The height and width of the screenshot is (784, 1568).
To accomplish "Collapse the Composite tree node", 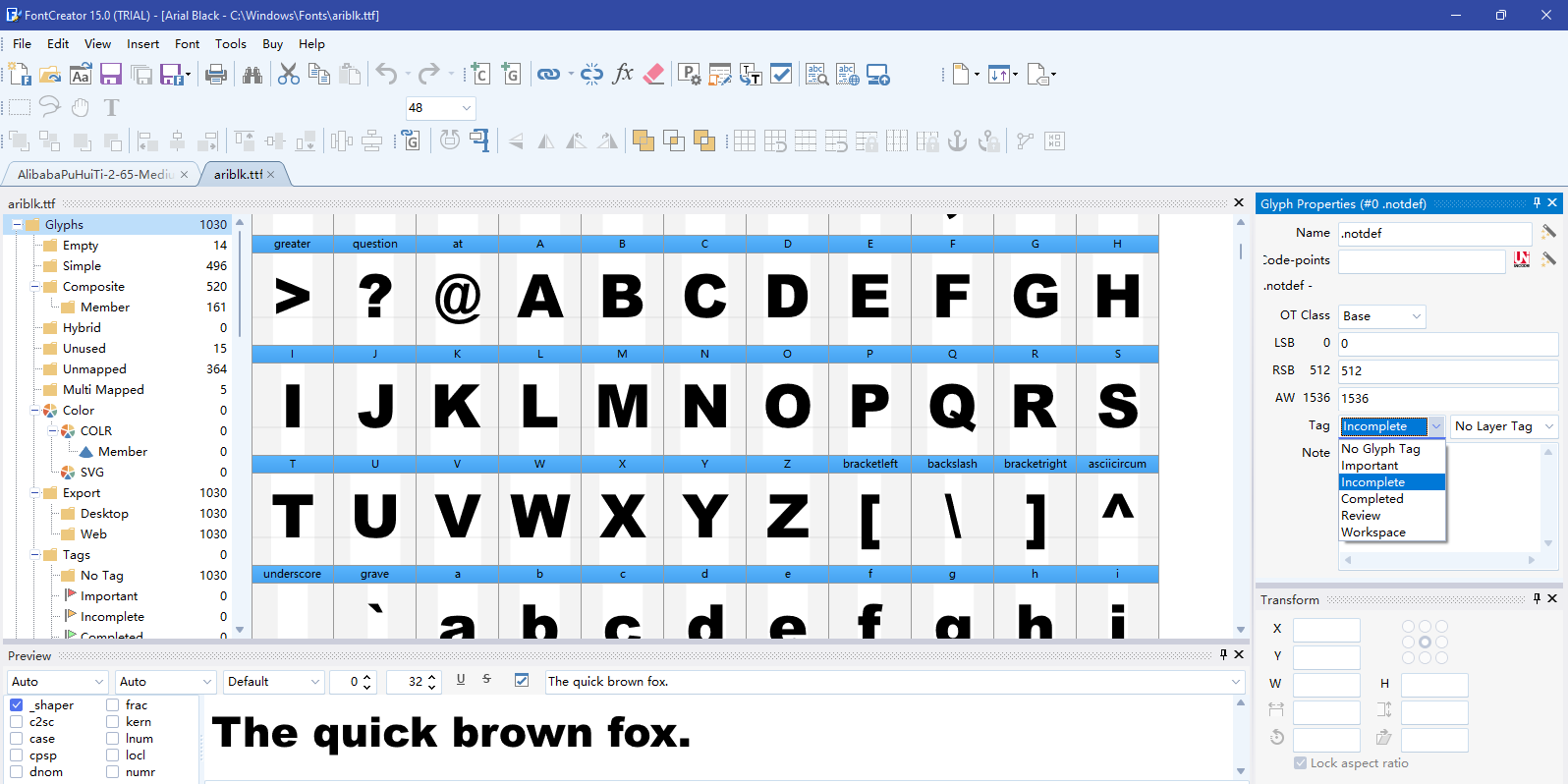I will [x=34, y=286].
